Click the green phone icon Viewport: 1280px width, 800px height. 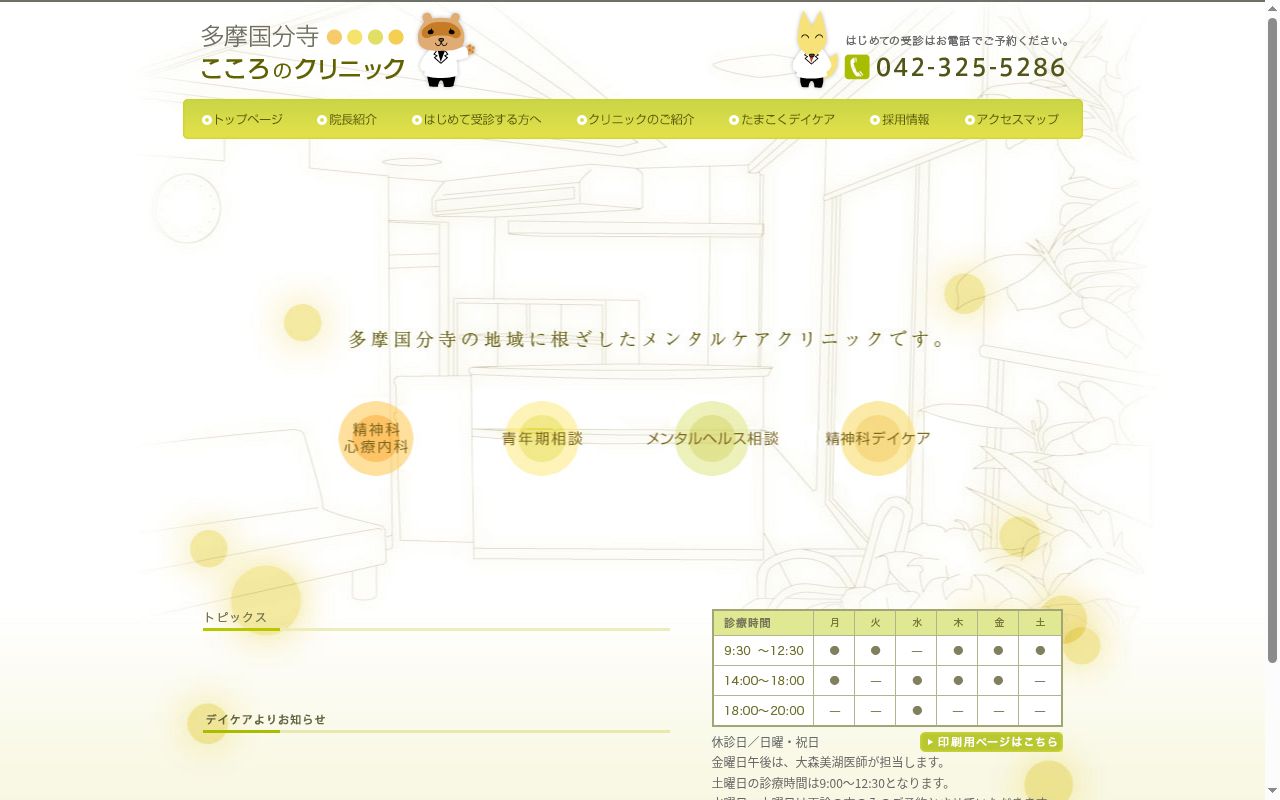[857, 67]
